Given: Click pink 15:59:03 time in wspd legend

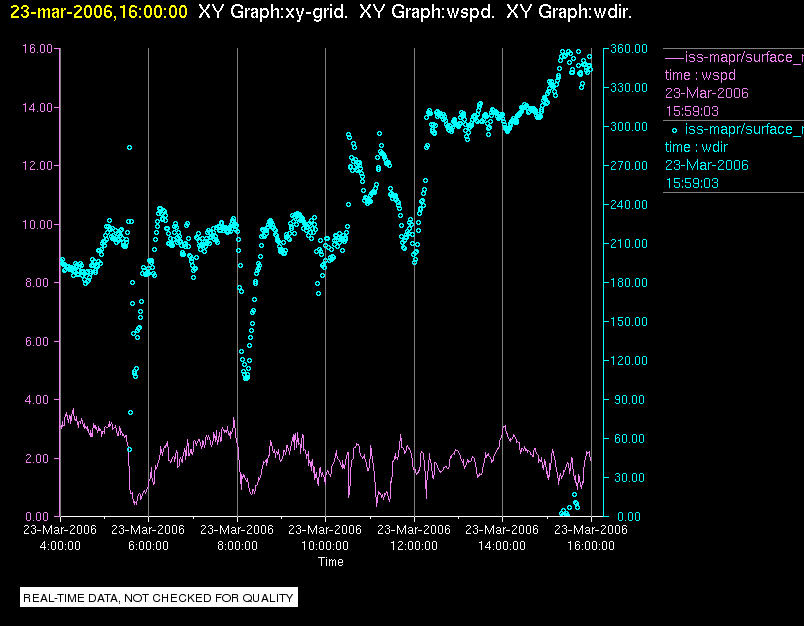Looking at the screenshot, I should tap(692, 111).
